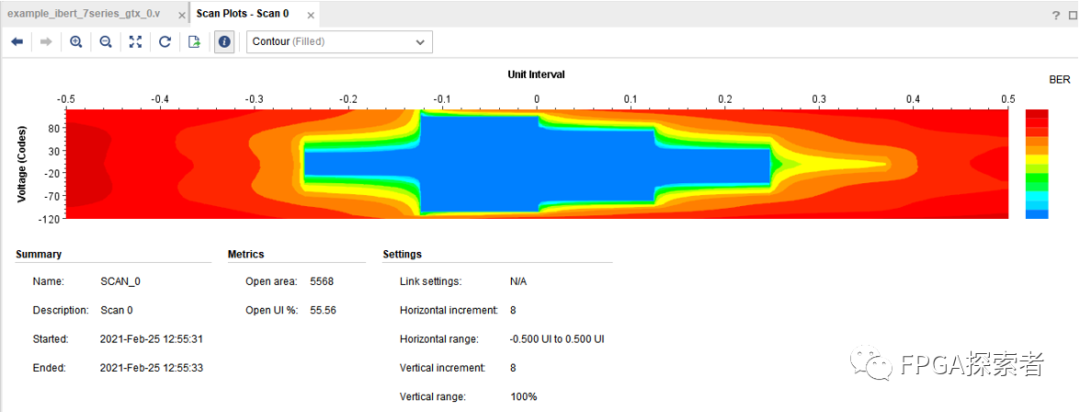Close the example_ibert_7series_gtx_0.v tab
The image size is (1080, 412).
181,15
